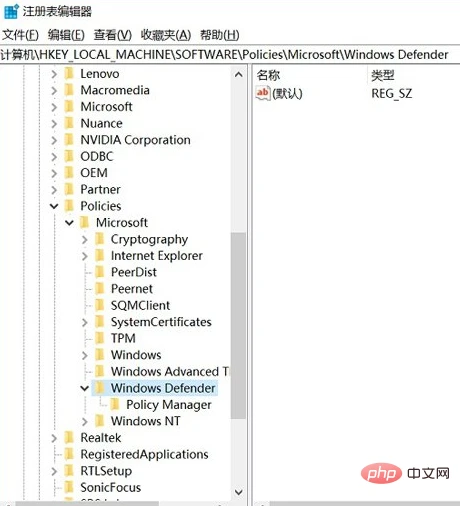The width and height of the screenshot is (460, 506).
Task: Collapse the Policies key
Action: pyautogui.click(x=54, y=206)
